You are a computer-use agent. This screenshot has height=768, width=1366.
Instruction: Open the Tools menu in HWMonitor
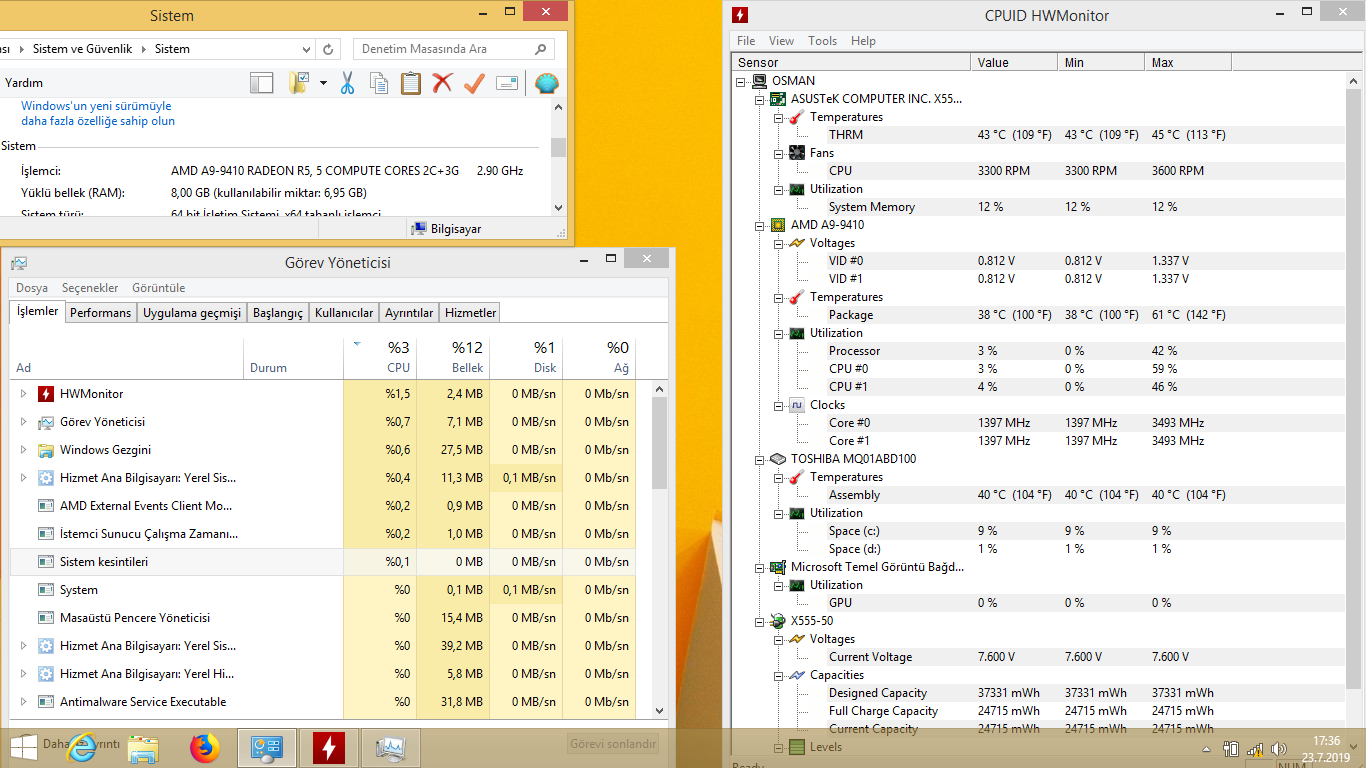coord(822,41)
